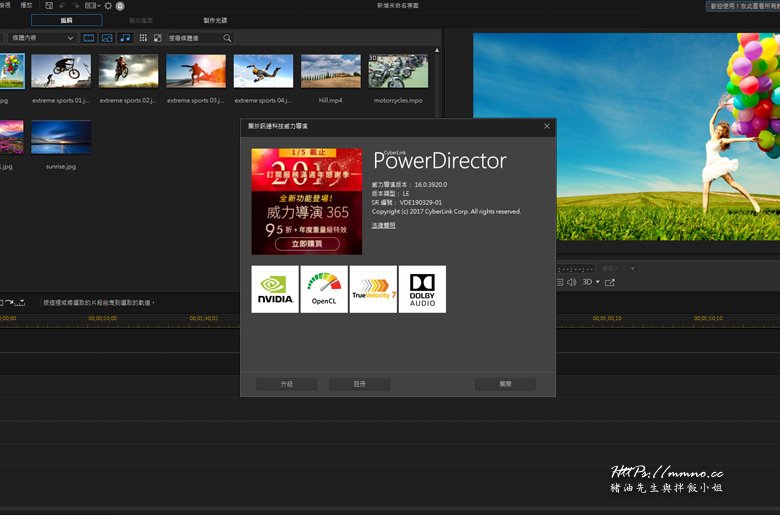Select the sunrise.jpg thumbnail
The image size is (780, 515).
tap(60, 138)
